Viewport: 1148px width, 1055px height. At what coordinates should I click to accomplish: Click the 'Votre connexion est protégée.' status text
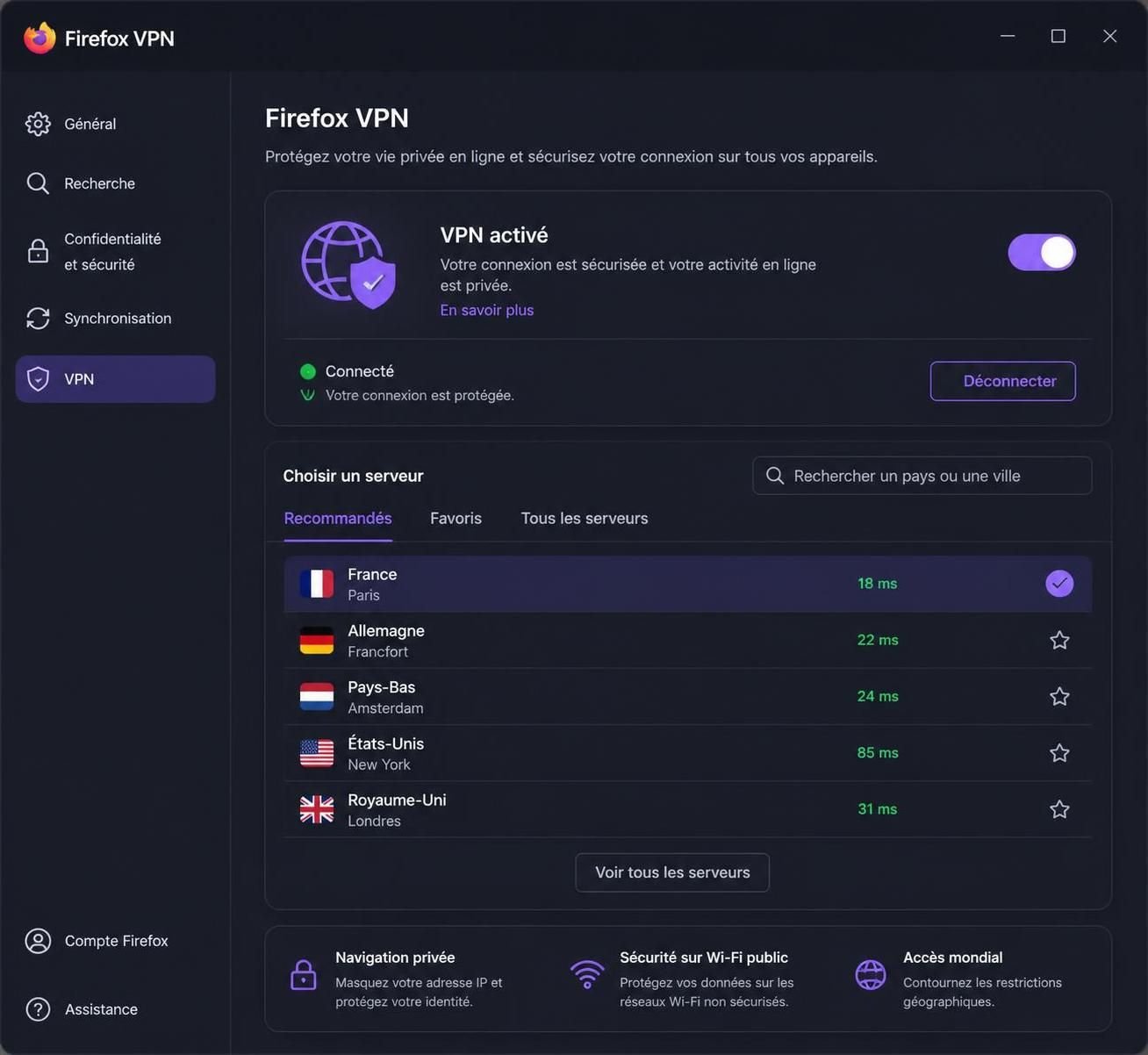tap(420, 396)
